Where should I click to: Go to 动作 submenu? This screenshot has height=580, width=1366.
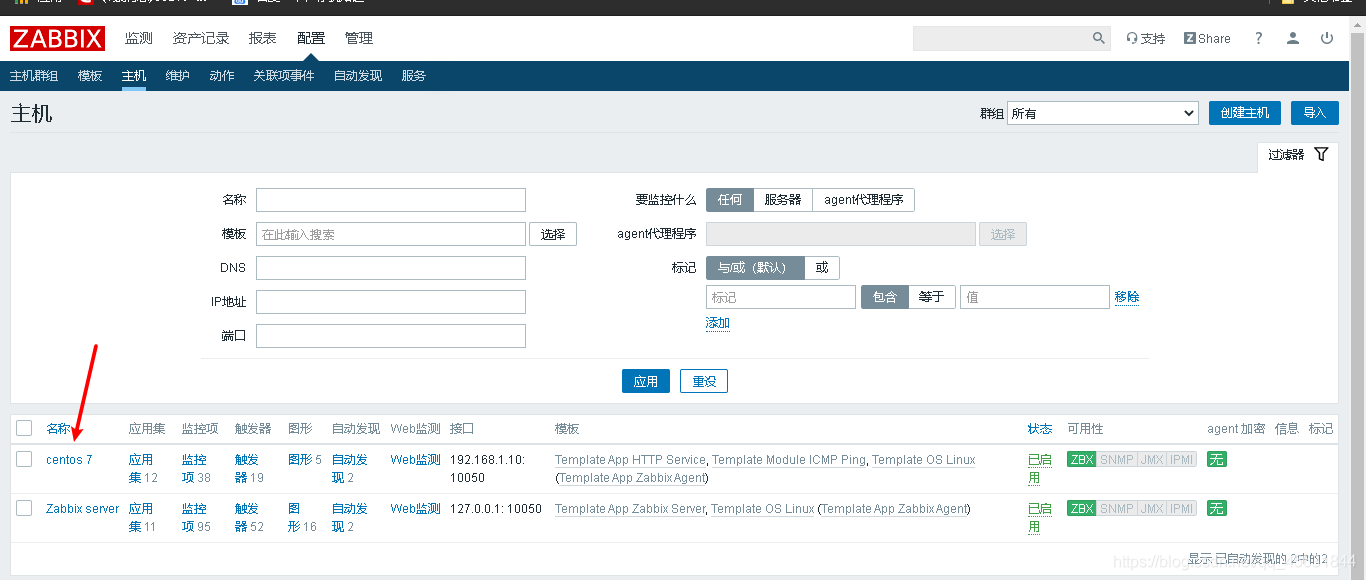click(222, 76)
